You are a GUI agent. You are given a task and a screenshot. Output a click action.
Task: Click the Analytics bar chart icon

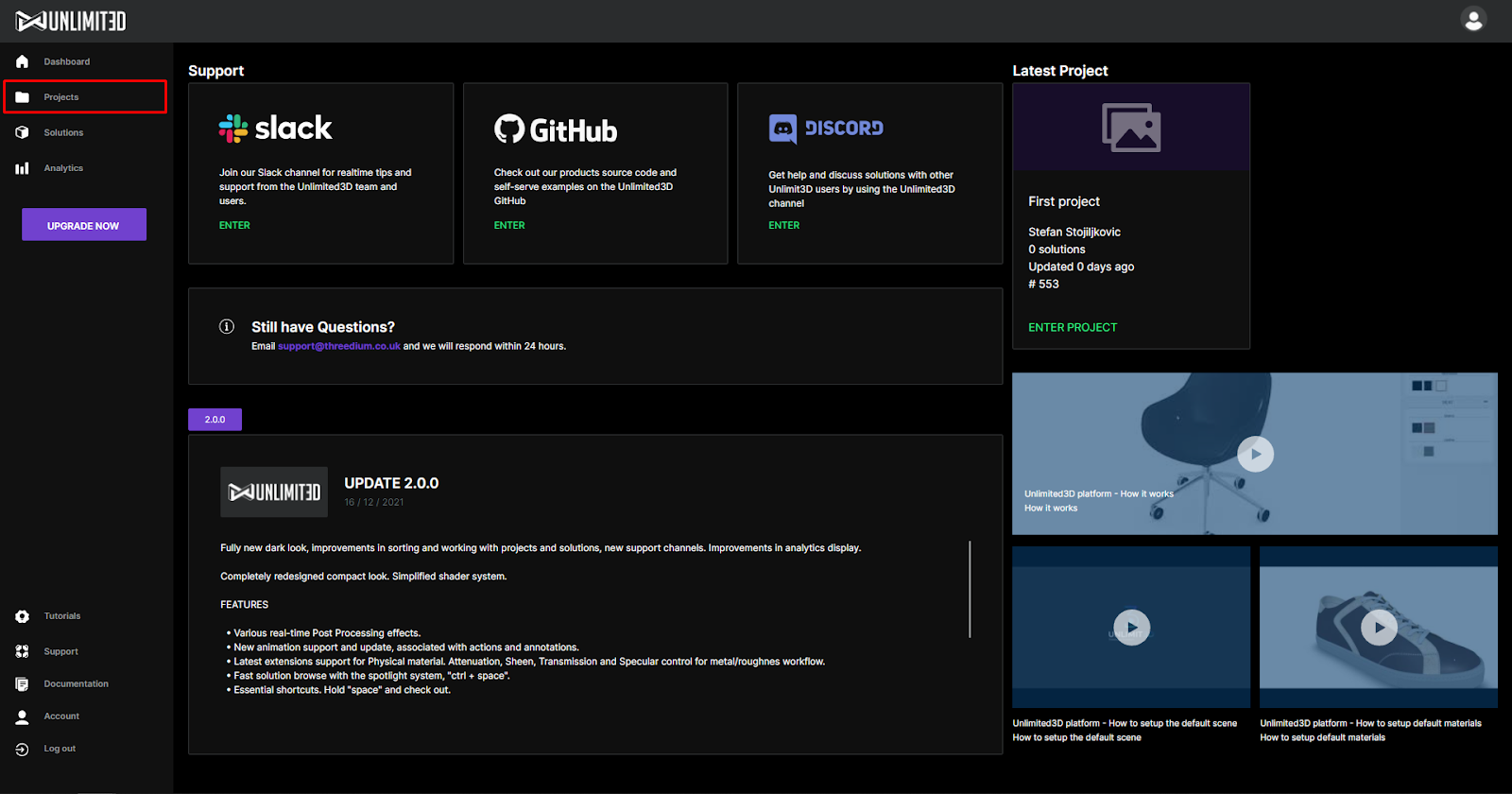(22, 168)
